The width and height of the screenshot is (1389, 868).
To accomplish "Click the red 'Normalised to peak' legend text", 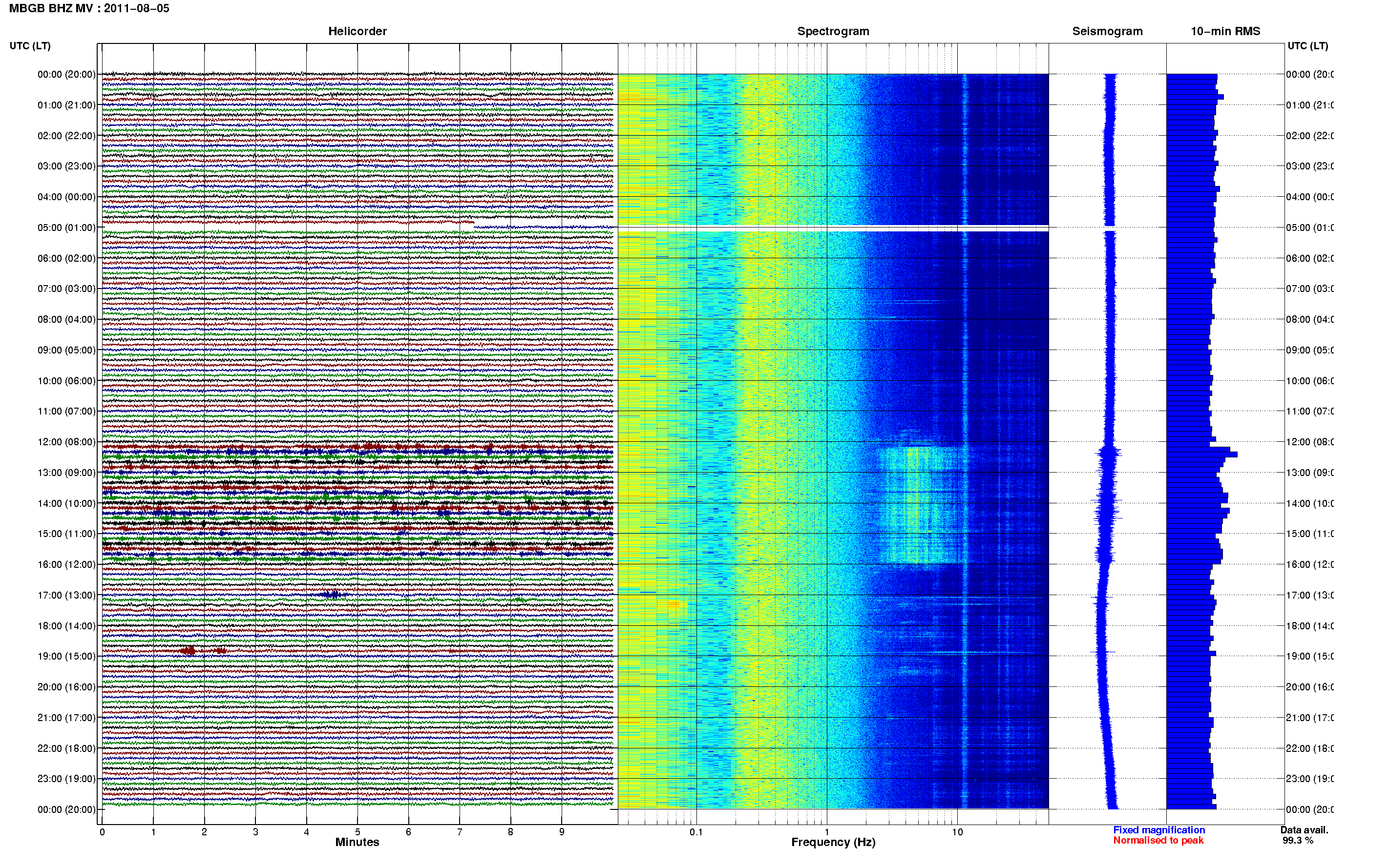I will coord(1158,841).
